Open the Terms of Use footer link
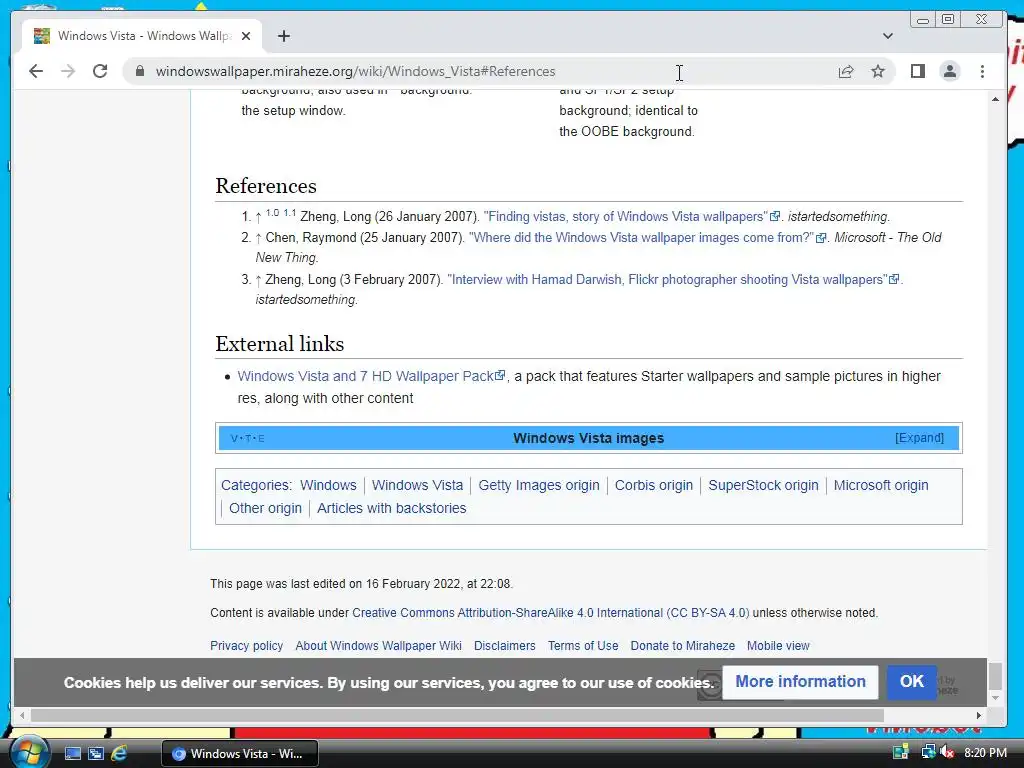This screenshot has width=1024, height=768. 583,645
